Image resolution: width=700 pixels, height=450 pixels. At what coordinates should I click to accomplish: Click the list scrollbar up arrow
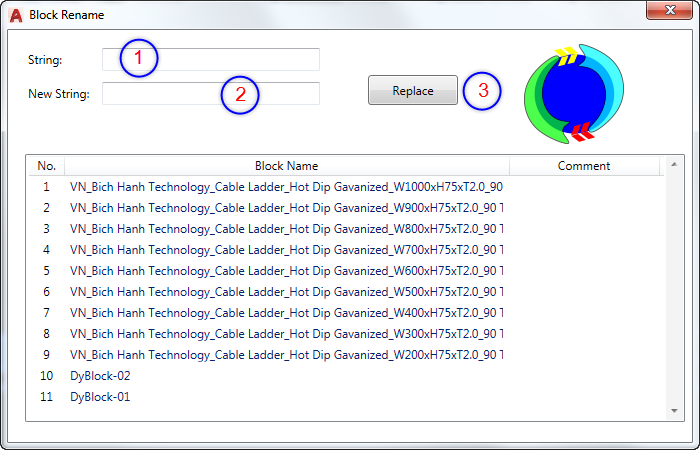pyautogui.click(x=674, y=165)
